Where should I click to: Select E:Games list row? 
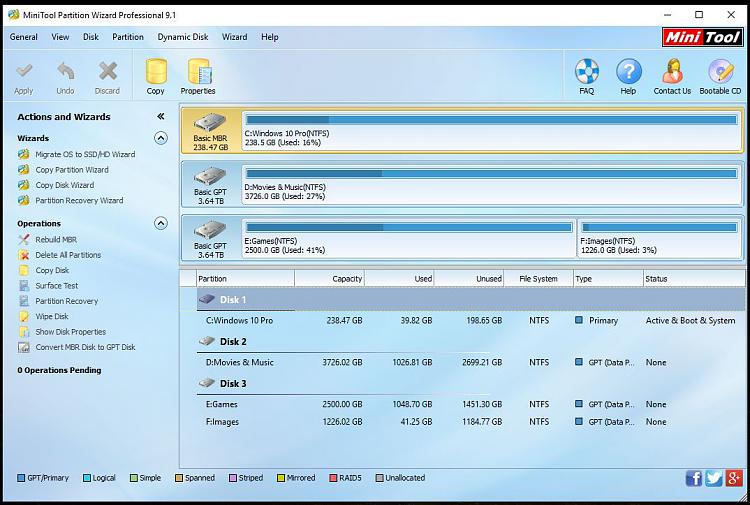click(x=471, y=404)
